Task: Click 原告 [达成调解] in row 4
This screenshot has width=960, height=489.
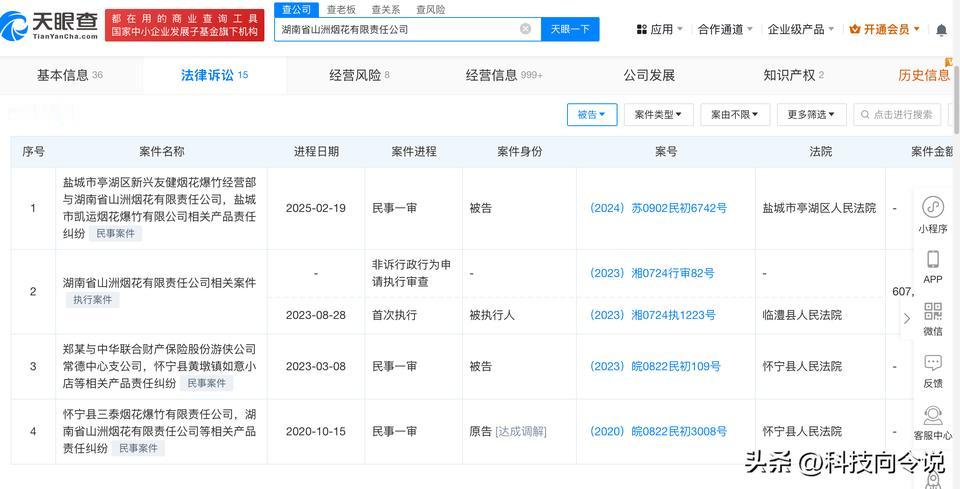Action: (508, 431)
